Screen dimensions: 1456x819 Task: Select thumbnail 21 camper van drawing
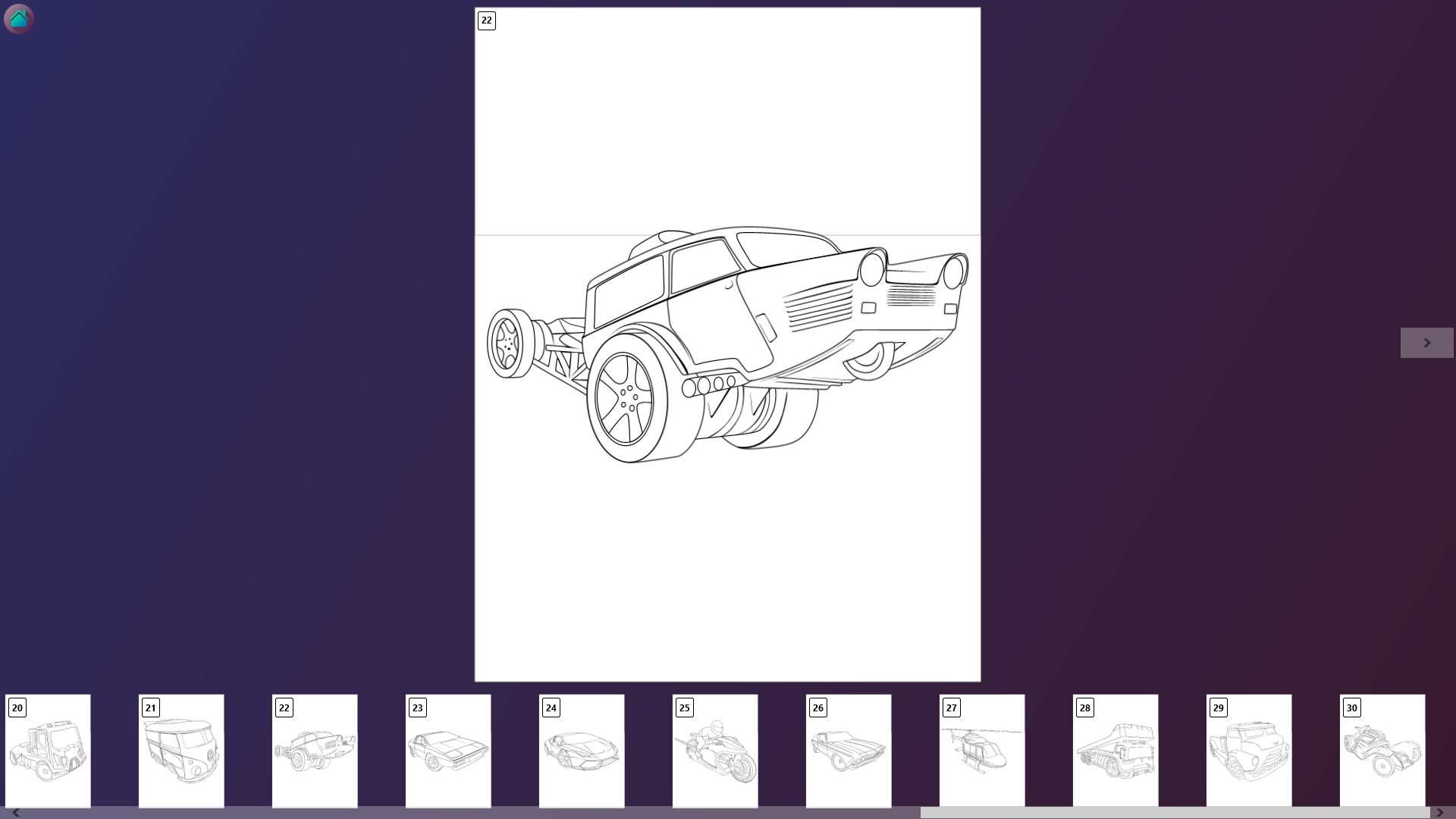pyautogui.click(x=181, y=751)
